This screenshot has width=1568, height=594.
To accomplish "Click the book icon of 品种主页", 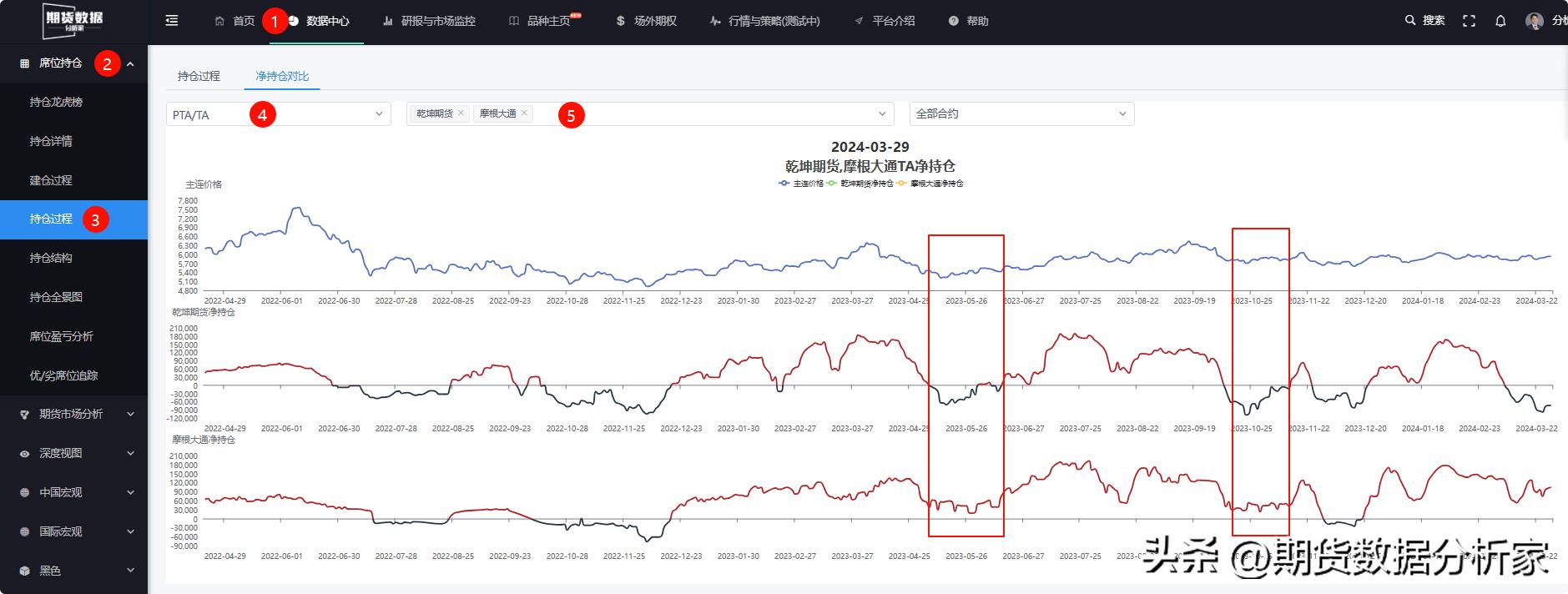I will [514, 21].
